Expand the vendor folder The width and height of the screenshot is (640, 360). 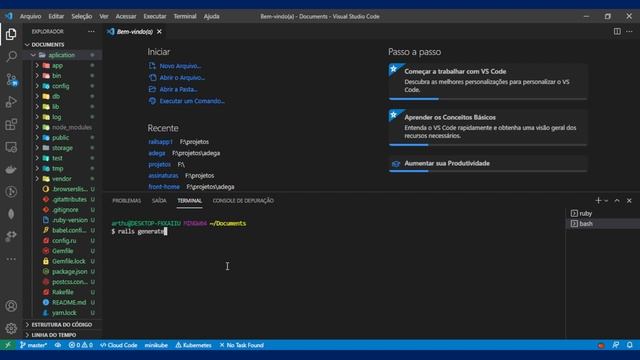(x=62, y=179)
